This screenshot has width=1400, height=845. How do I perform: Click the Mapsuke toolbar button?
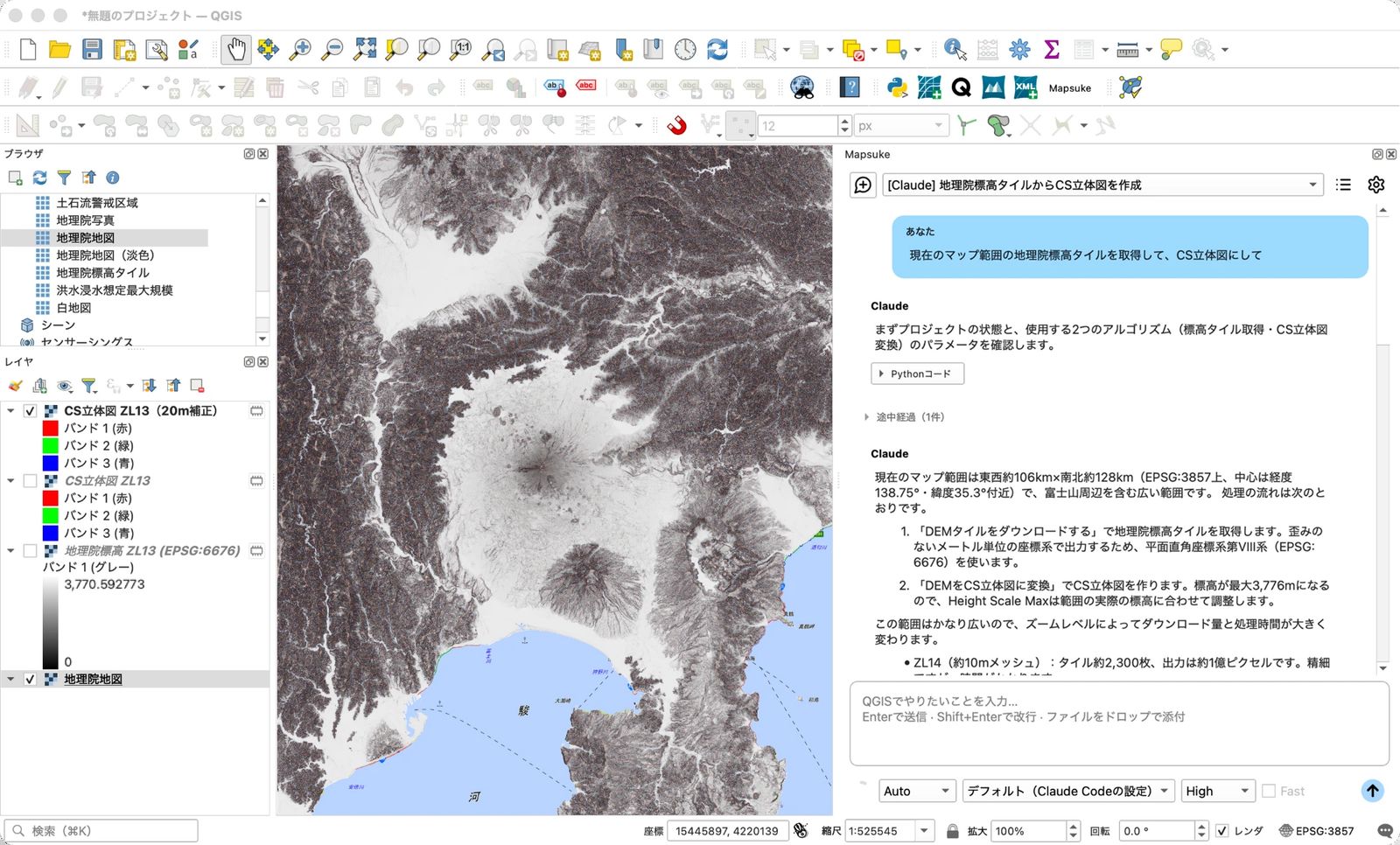tap(1069, 87)
